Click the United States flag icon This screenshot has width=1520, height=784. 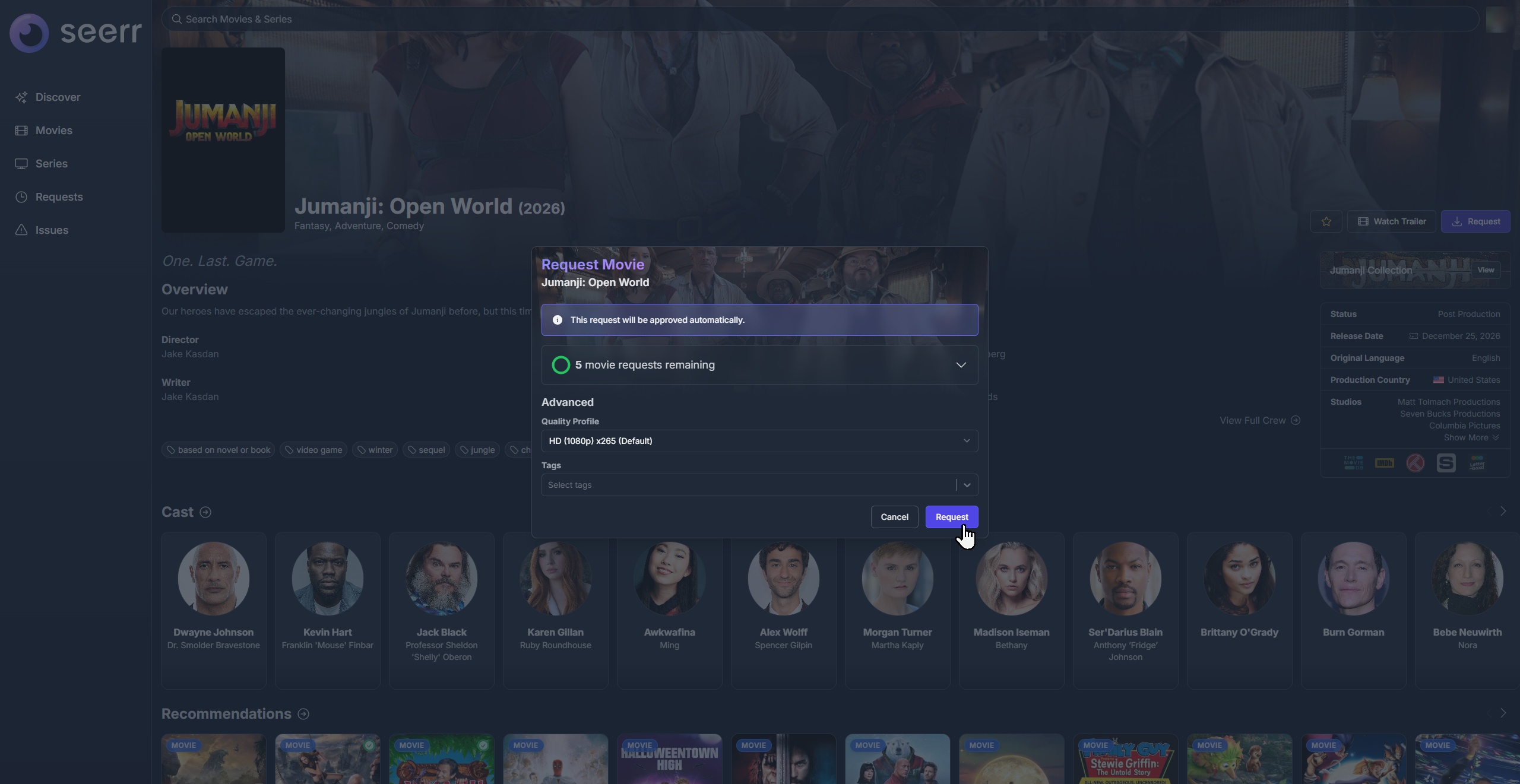pos(1439,380)
